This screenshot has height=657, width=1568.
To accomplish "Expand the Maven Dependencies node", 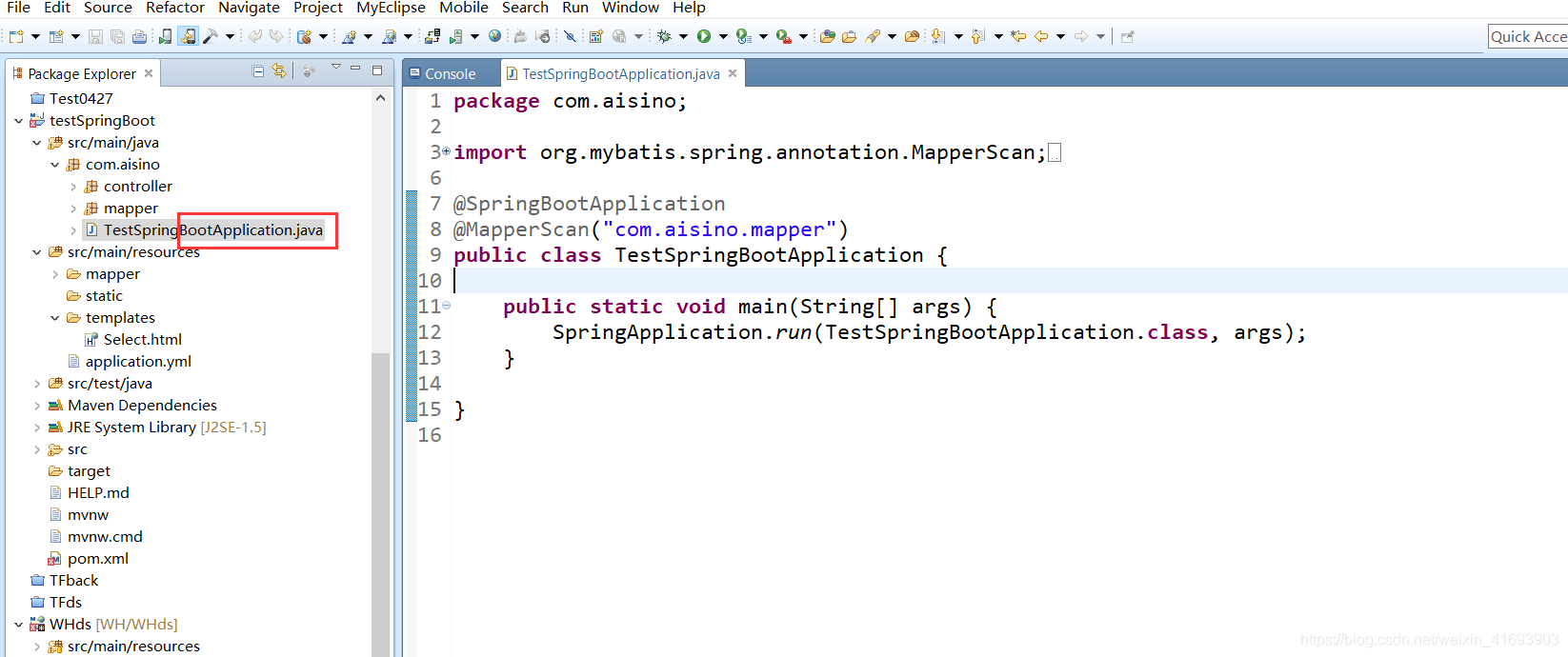I will click(x=37, y=405).
